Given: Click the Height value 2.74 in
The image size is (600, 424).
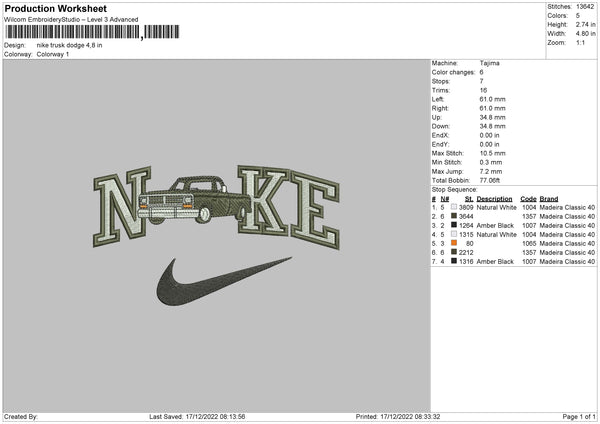Looking at the screenshot, I should (x=585, y=24).
